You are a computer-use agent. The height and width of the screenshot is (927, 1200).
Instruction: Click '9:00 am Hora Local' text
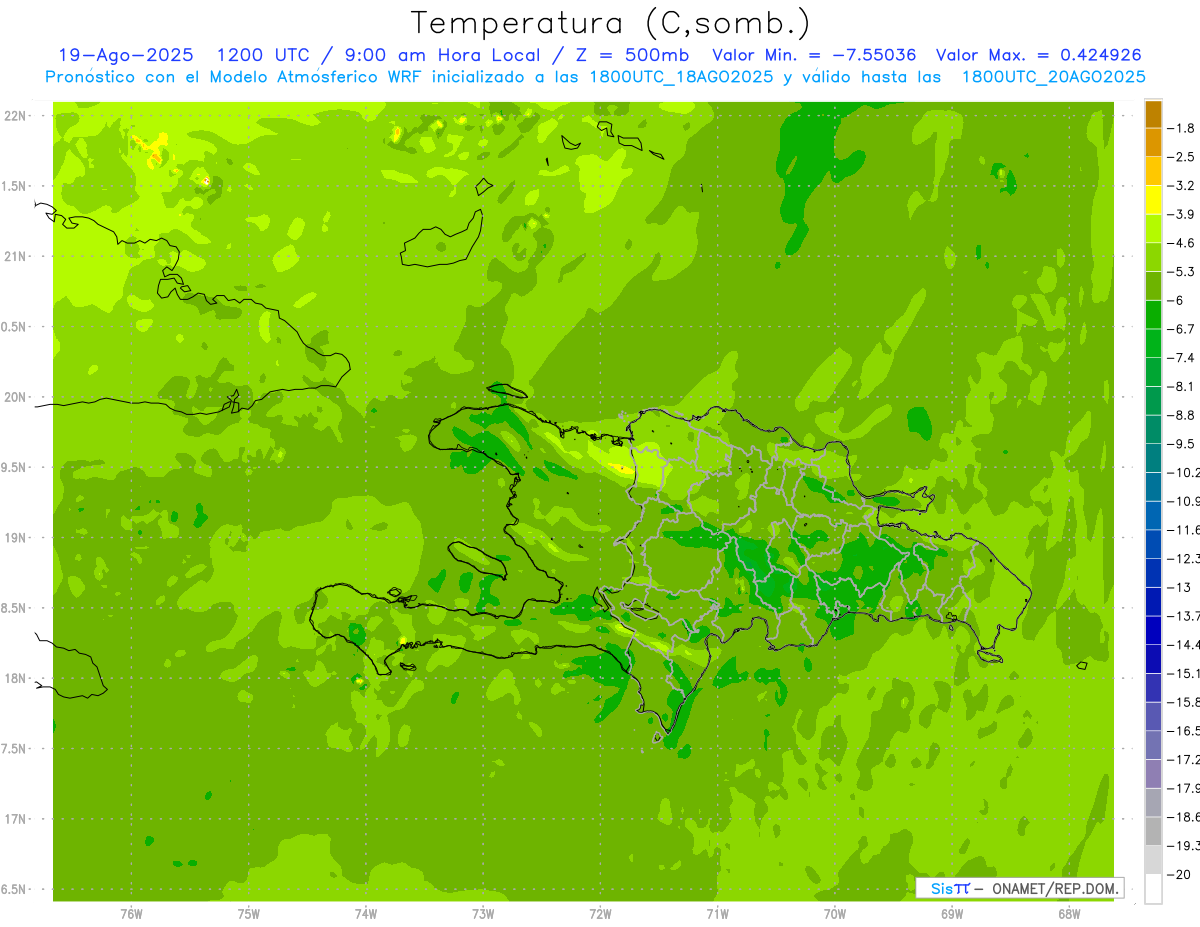point(440,56)
